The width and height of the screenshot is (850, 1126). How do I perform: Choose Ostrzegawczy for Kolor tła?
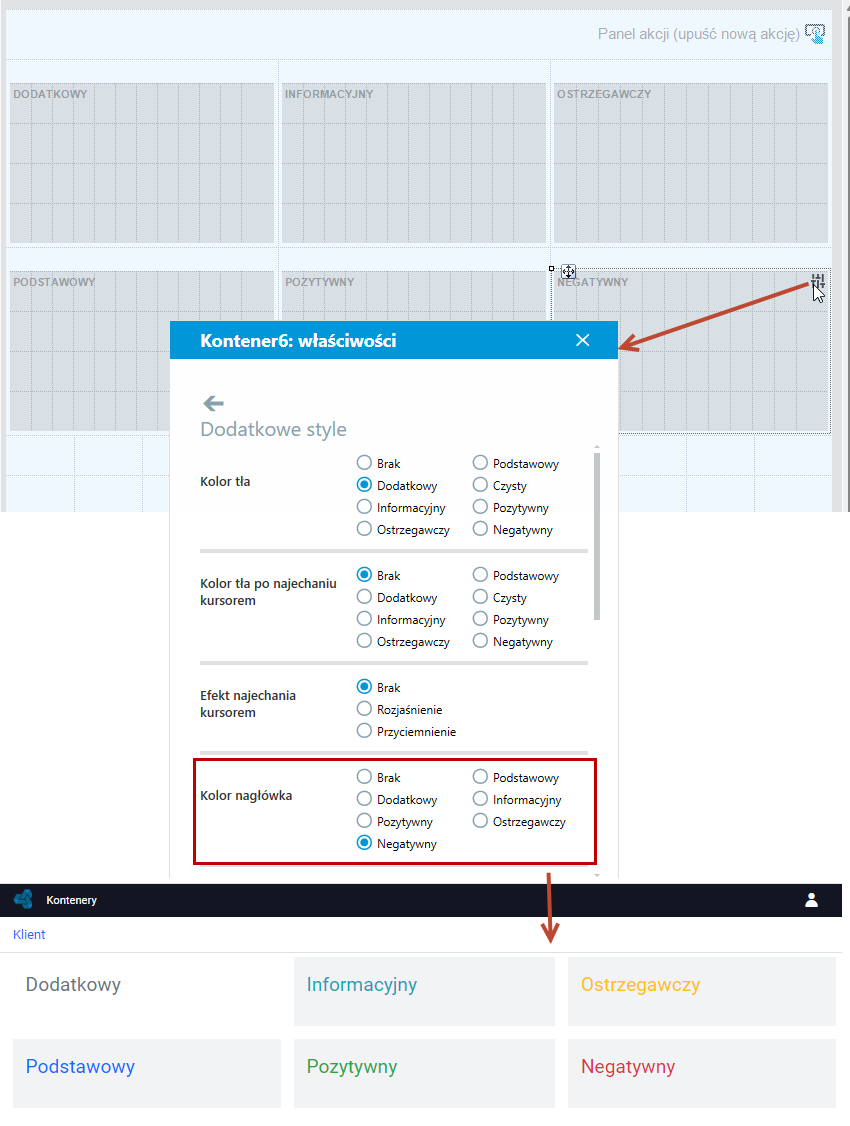(365, 529)
